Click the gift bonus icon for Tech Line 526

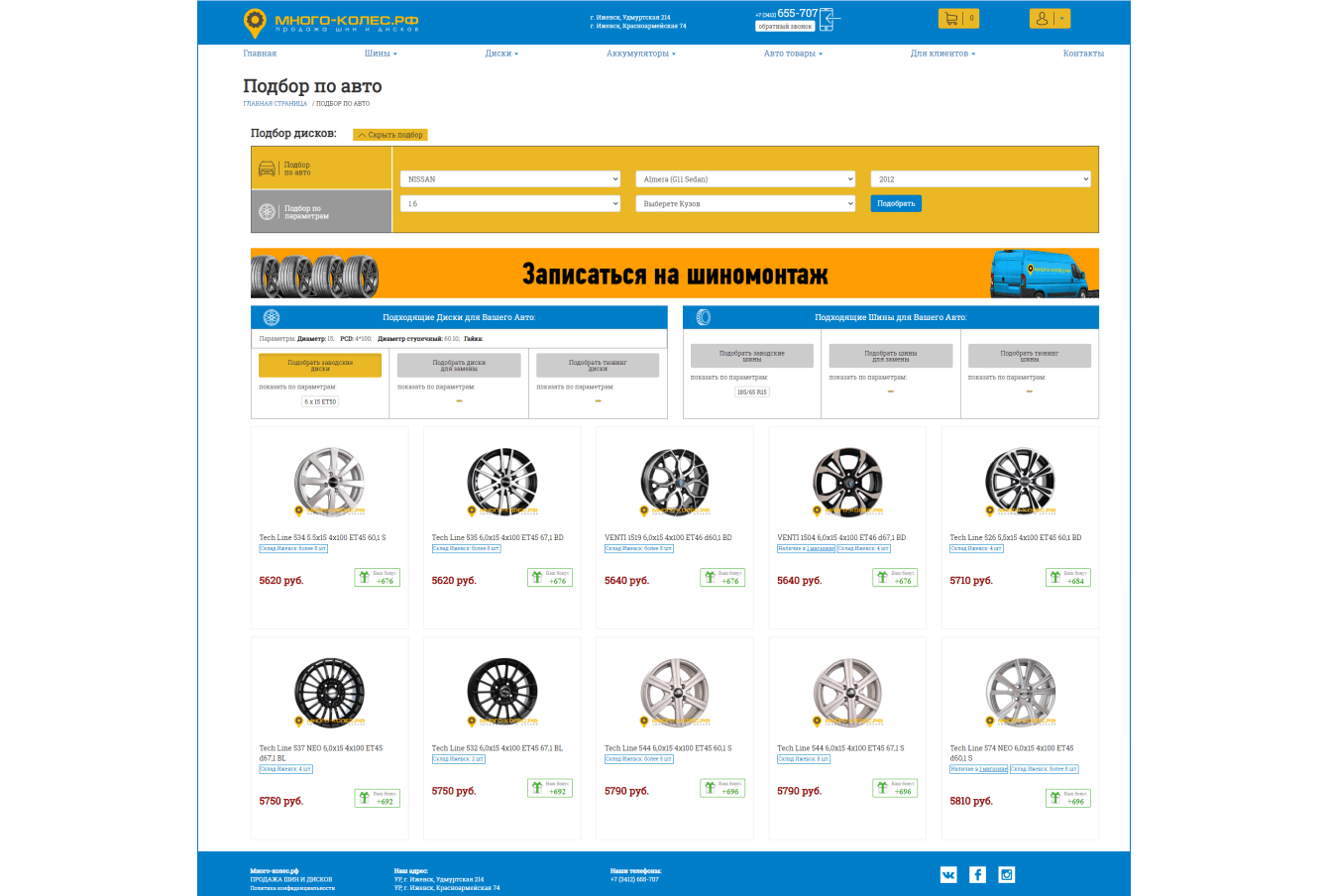click(x=1055, y=578)
